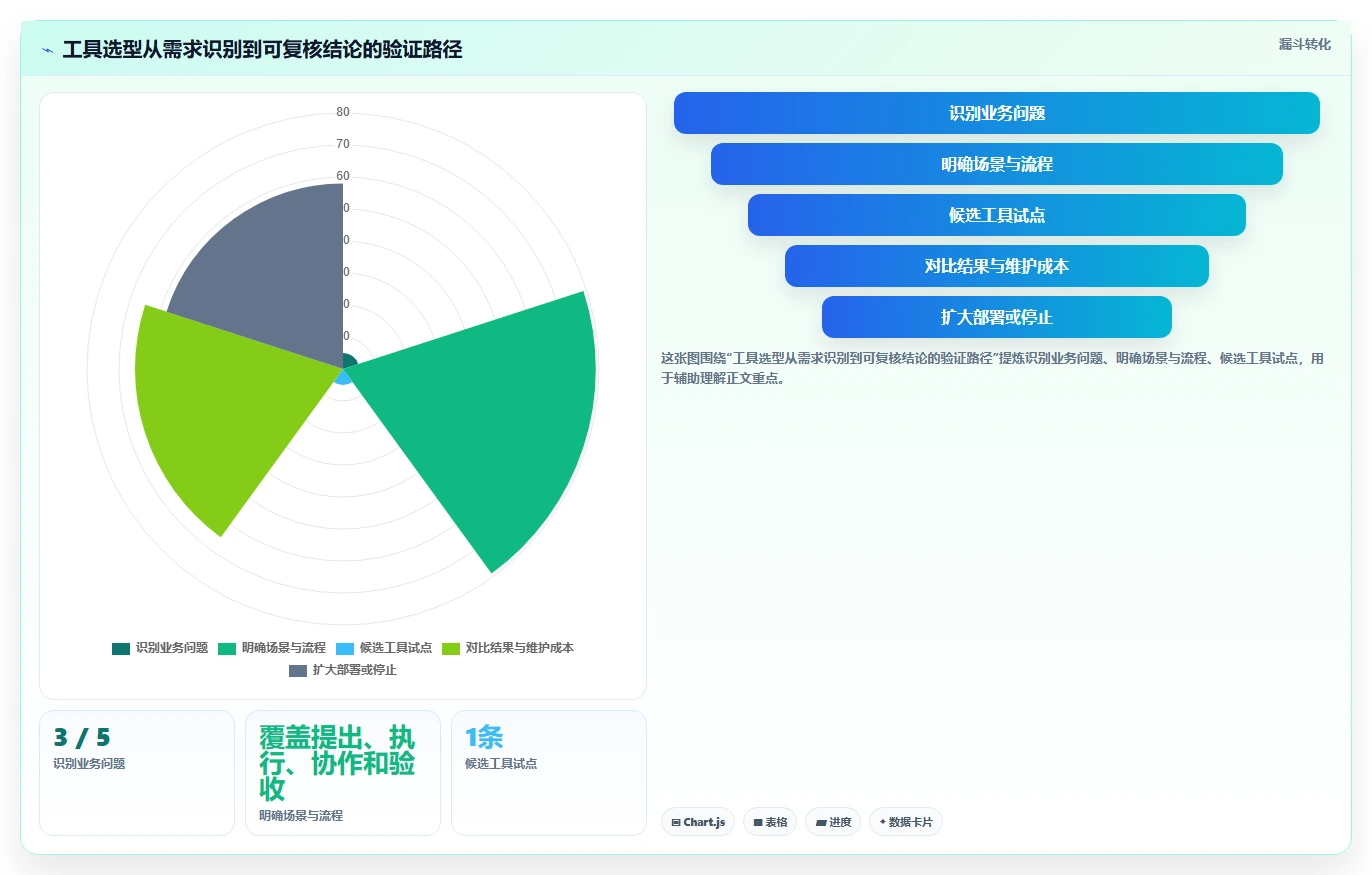Image resolution: width=1372 pixels, height=875 pixels.
Task: Toggle the 扩大部署或停止 legend color swatch
Action: tap(298, 670)
